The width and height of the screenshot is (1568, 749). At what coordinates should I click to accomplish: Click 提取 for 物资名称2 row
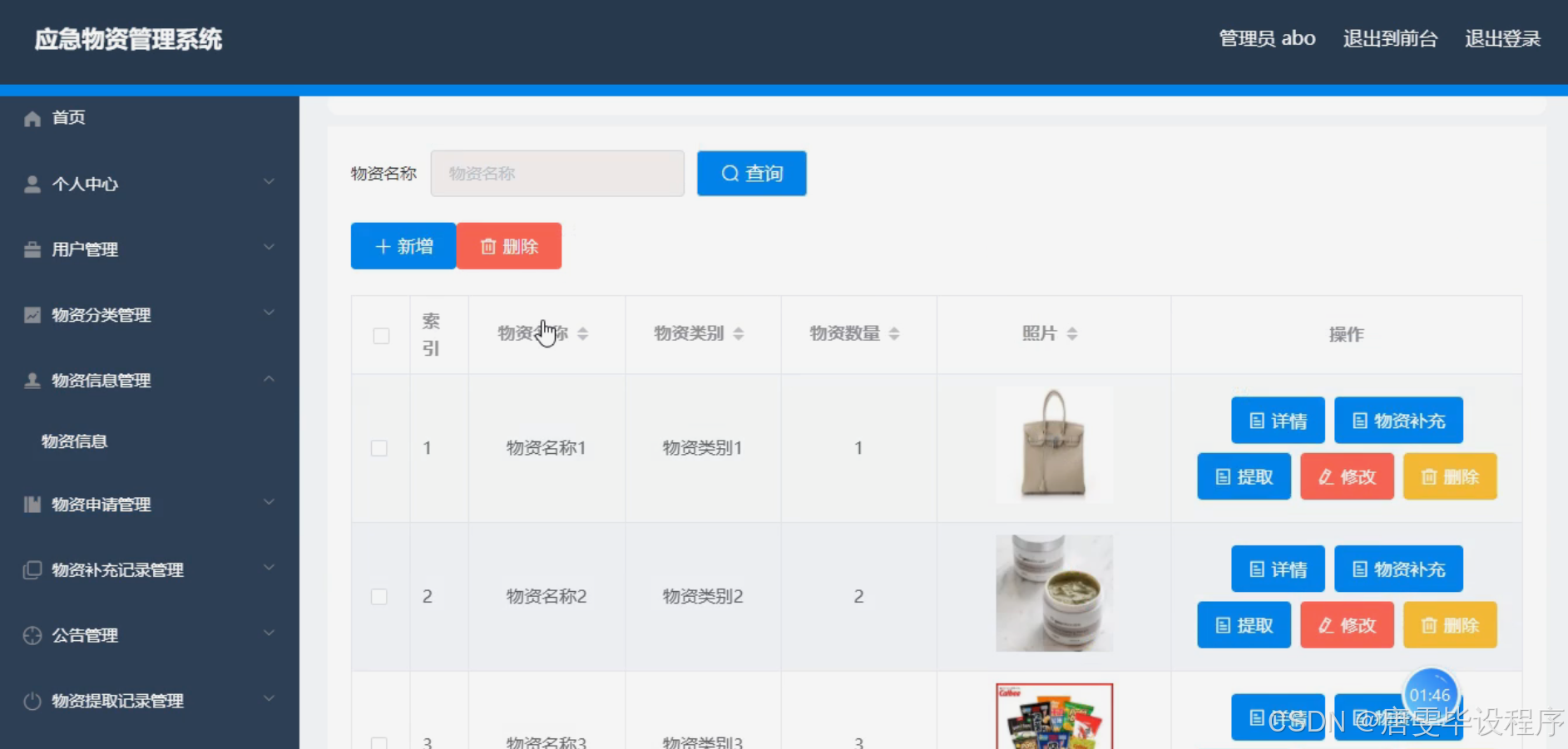(x=1244, y=625)
